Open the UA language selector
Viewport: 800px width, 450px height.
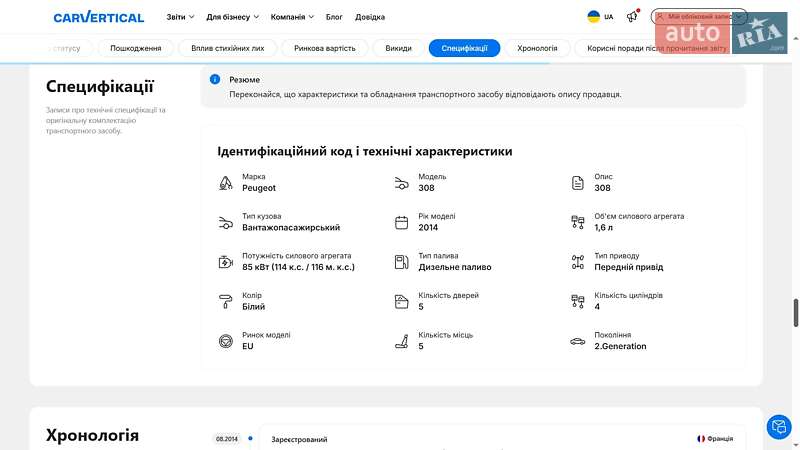[x=601, y=17]
